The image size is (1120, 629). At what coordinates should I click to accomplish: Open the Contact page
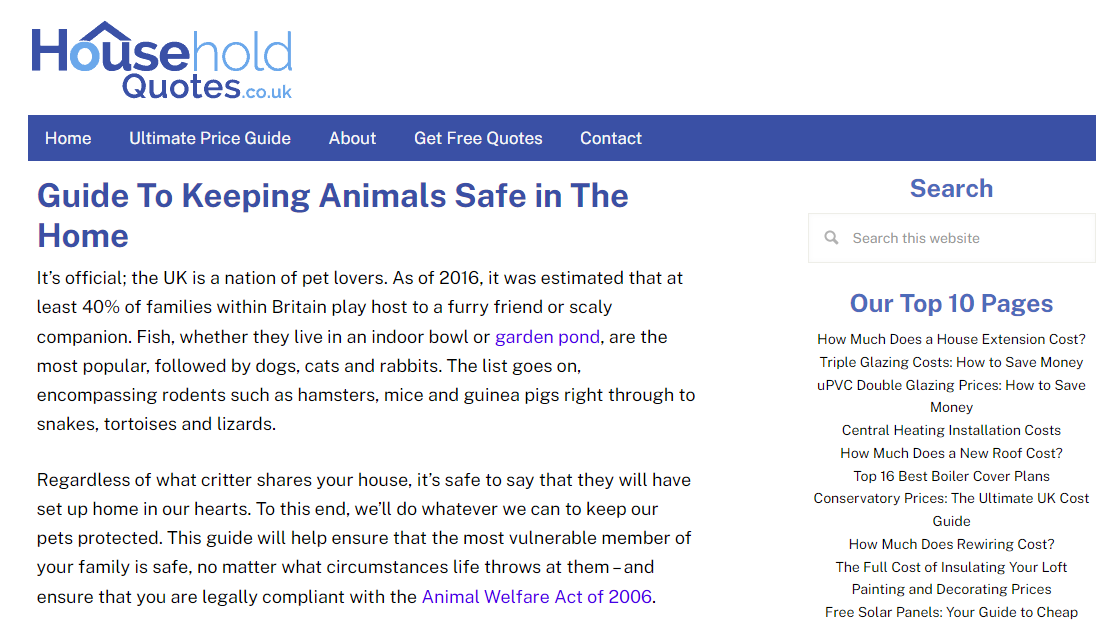click(x=611, y=138)
